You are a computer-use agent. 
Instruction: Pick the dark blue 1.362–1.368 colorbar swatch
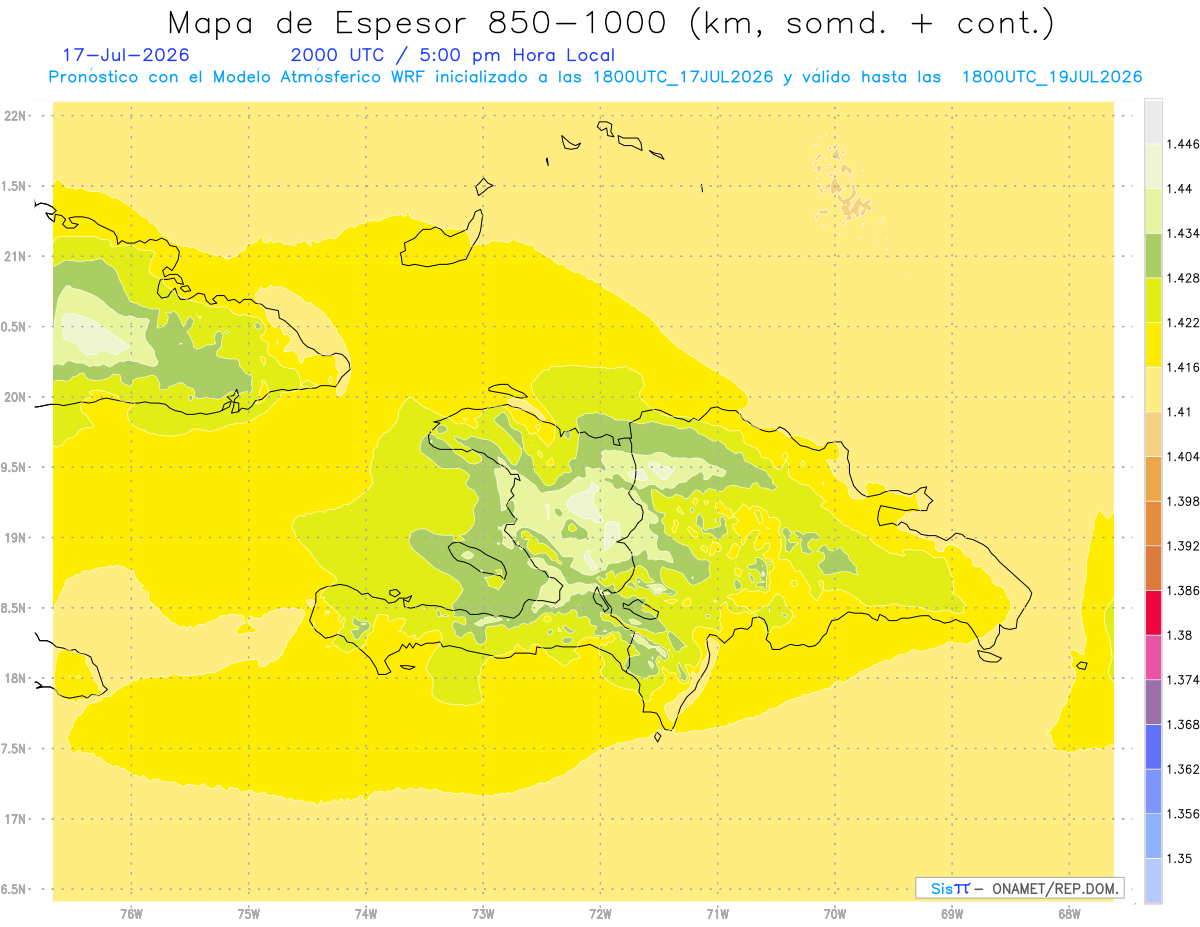coord(1153,746)
